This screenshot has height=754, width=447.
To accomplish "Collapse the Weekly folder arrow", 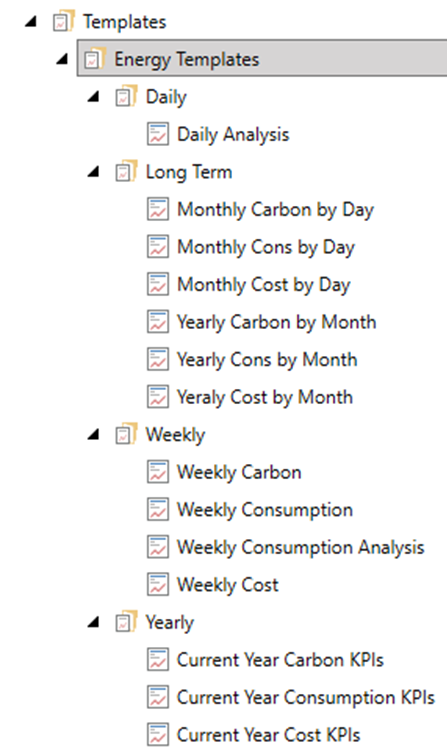I will (x=93, y=434).
